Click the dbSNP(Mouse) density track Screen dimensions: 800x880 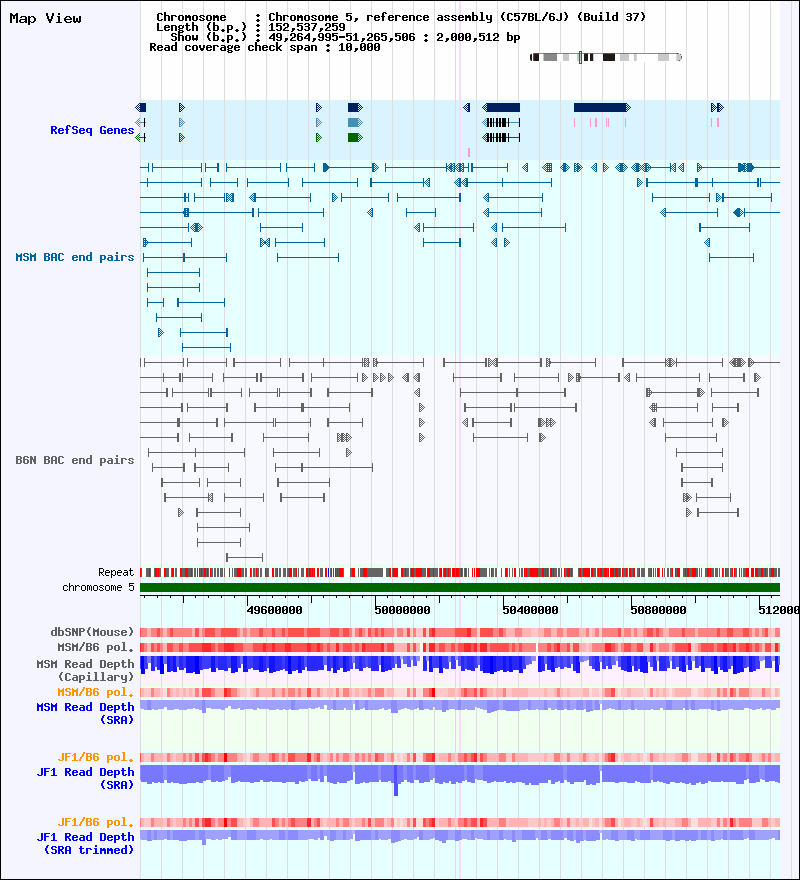coord(460,632)
